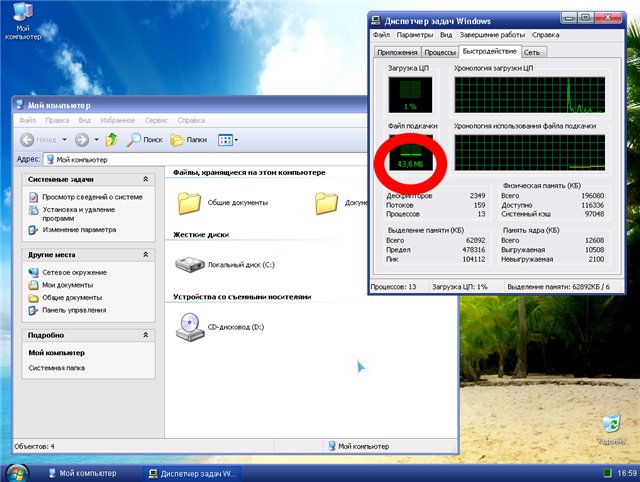Open Вид menu in My Computer

tap(84, 120)
